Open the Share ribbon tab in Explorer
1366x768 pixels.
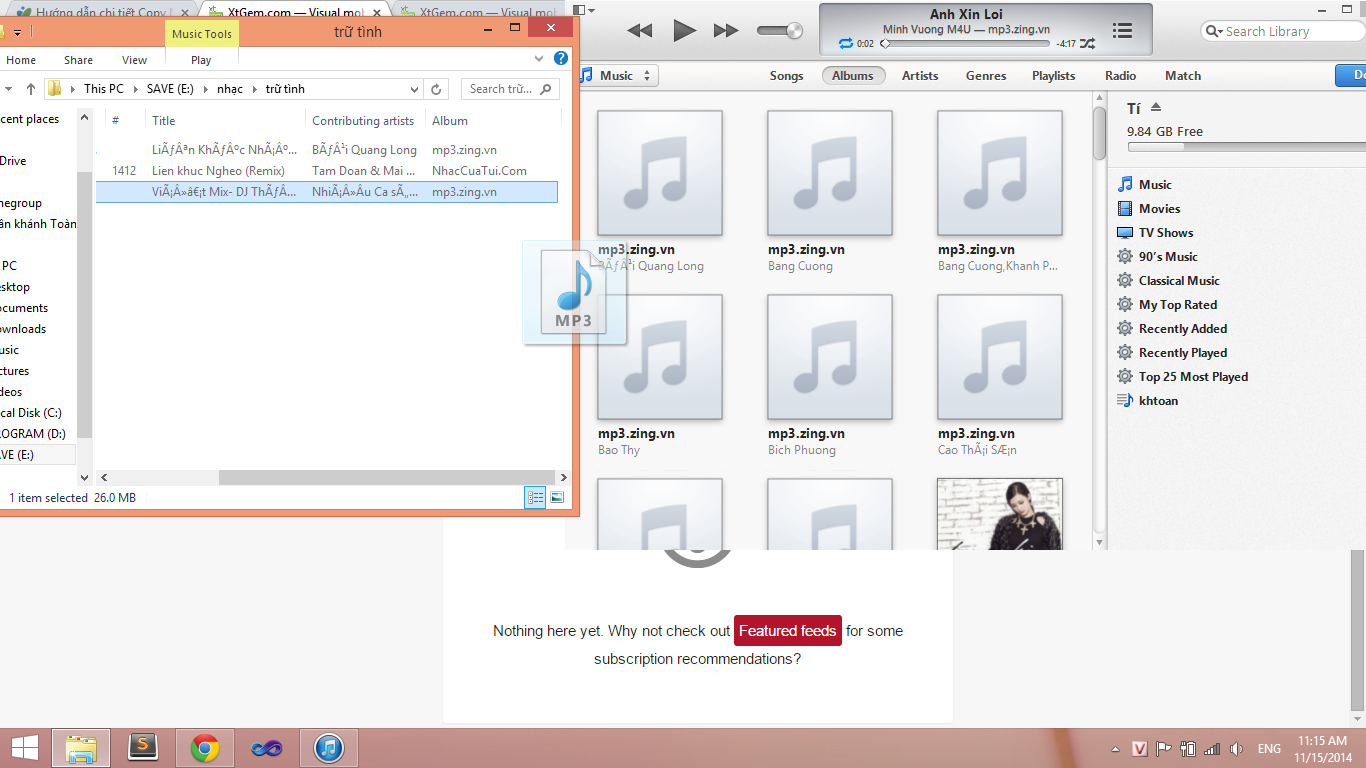coord(78,60)
